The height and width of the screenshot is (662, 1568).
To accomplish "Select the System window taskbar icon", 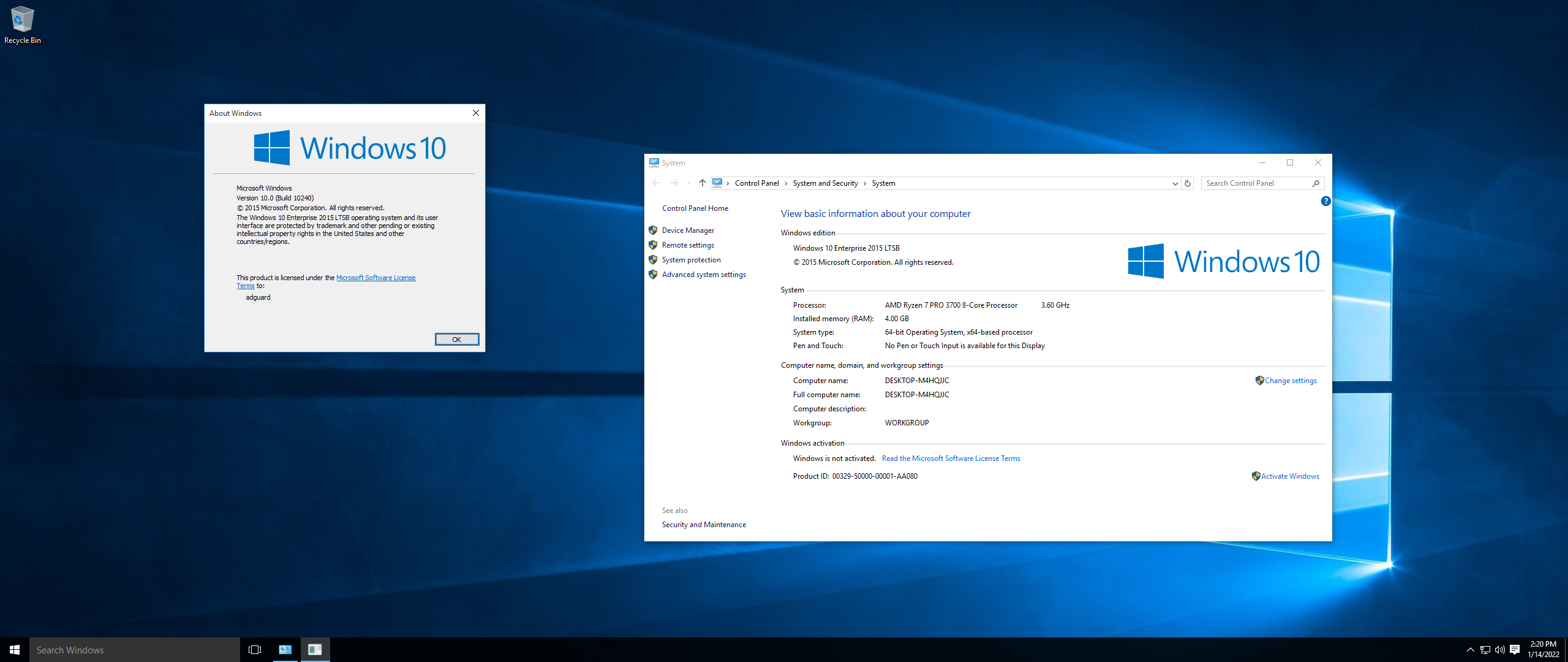I will coord(285,650).
